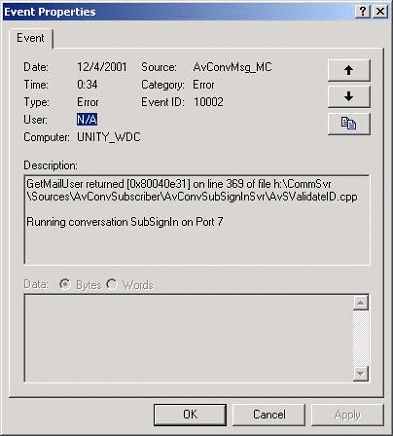Click the Type value Error
The width and height of the screenshot is (393, 436).
point(88,102)
